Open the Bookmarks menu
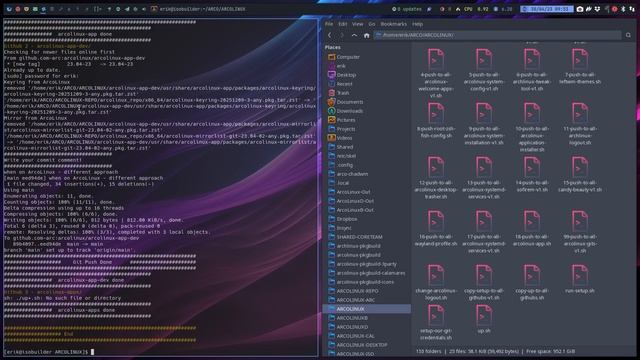Image resolution: width=640 pixels, height=360 pixels. (393, 24)
